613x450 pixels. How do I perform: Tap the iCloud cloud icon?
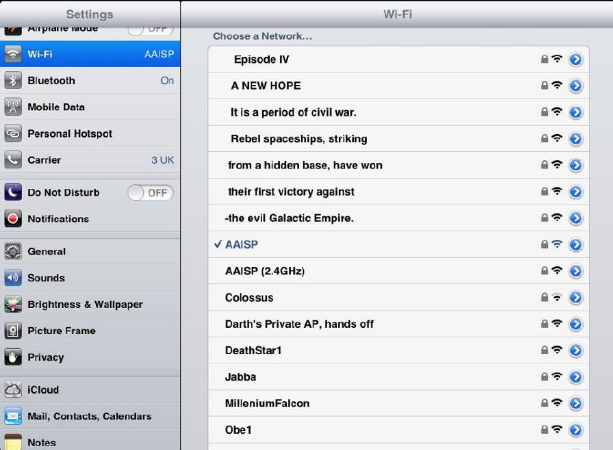(13, 390)
